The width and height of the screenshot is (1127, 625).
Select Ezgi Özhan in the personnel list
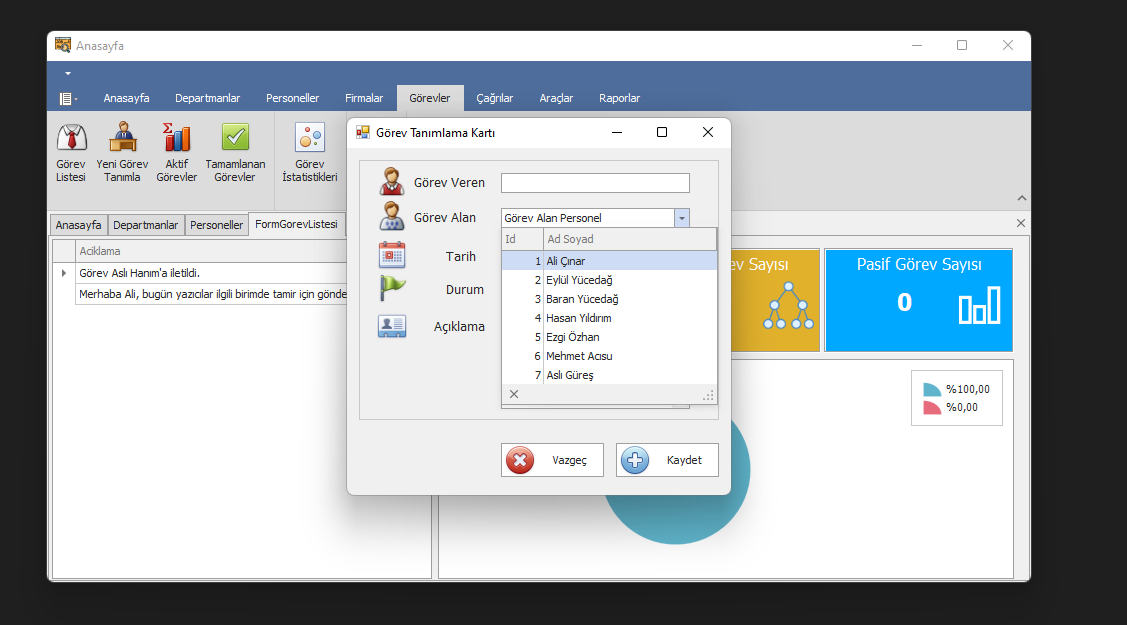[609, 337]
